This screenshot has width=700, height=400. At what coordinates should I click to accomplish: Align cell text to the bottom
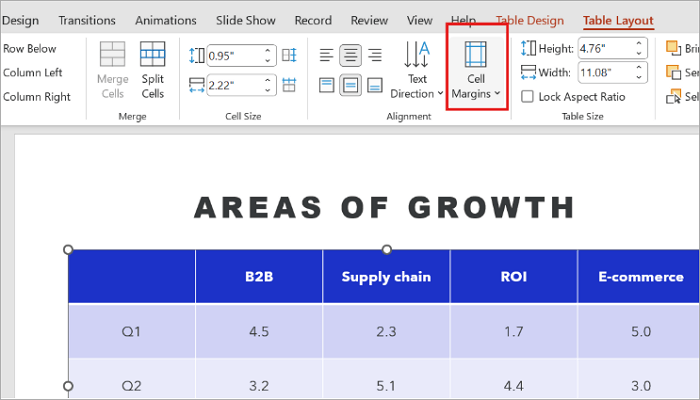[x=375, y=85]
